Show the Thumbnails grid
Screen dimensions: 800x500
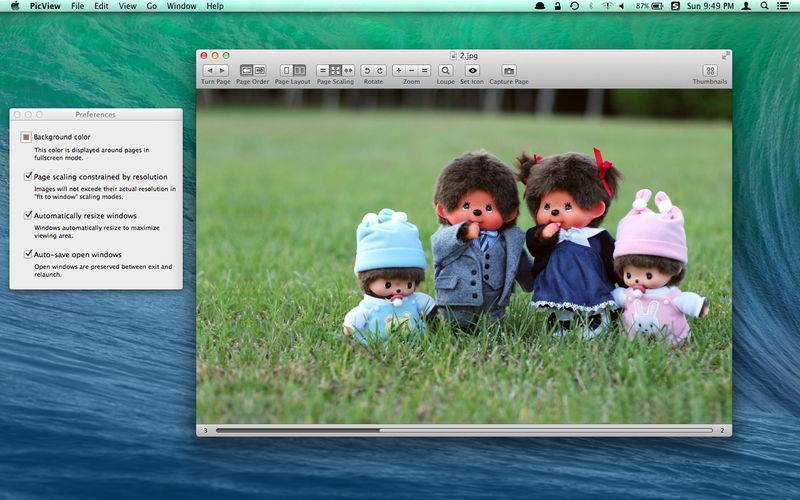pos(710,70)
